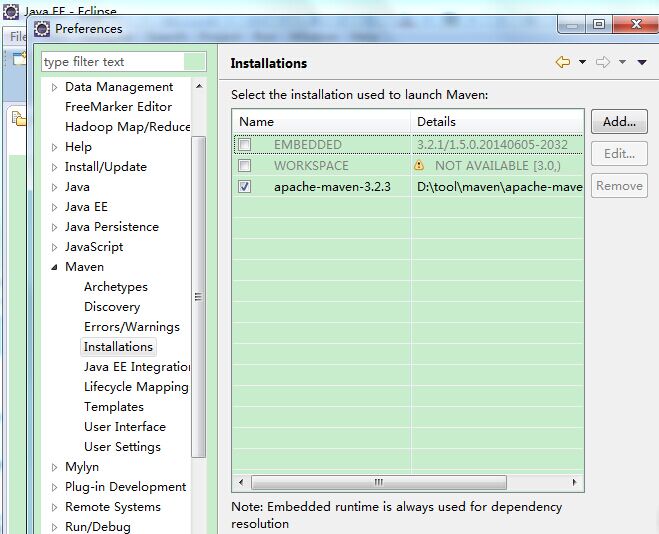Expand the JavaScript tree node

coord(54,247)
